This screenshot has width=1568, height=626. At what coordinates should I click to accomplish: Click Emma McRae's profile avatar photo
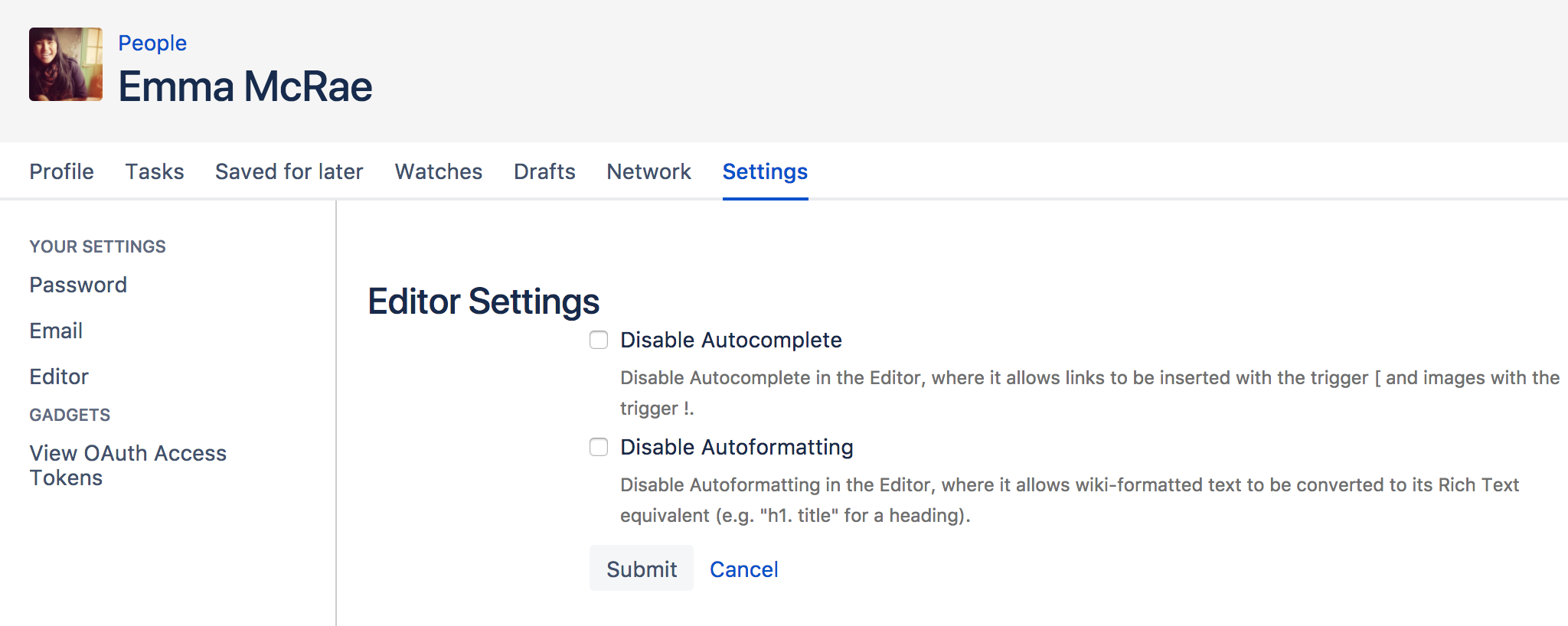coord(66,64)
